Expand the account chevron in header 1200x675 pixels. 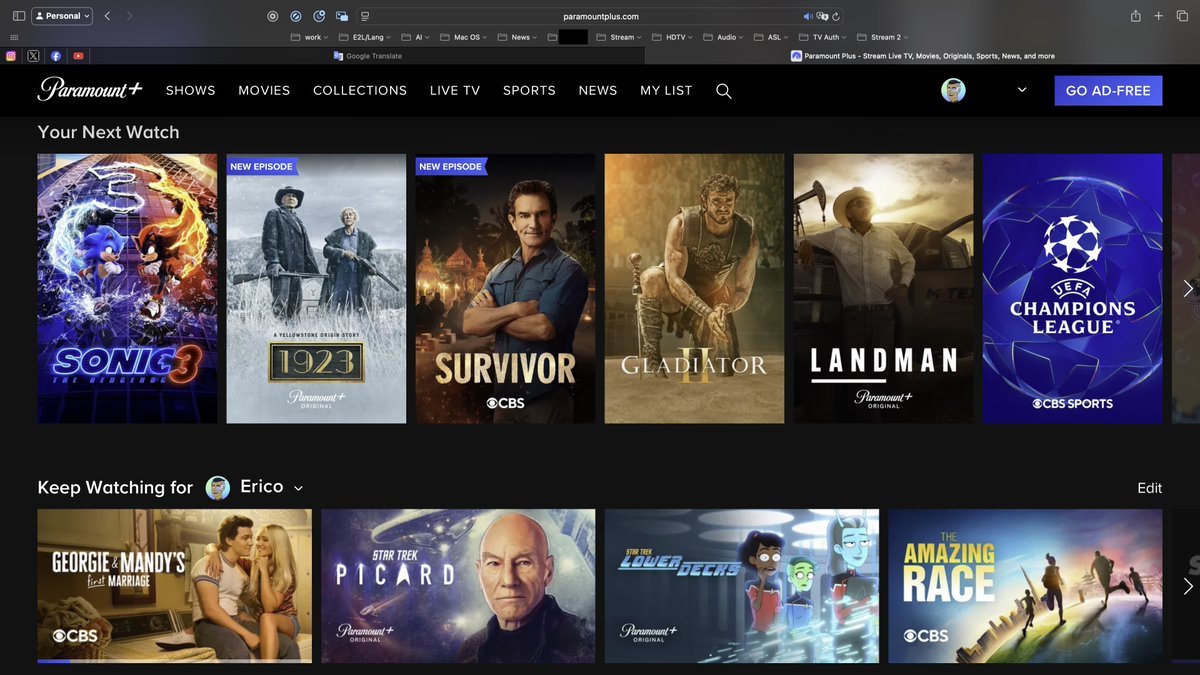pos(1022,90)
